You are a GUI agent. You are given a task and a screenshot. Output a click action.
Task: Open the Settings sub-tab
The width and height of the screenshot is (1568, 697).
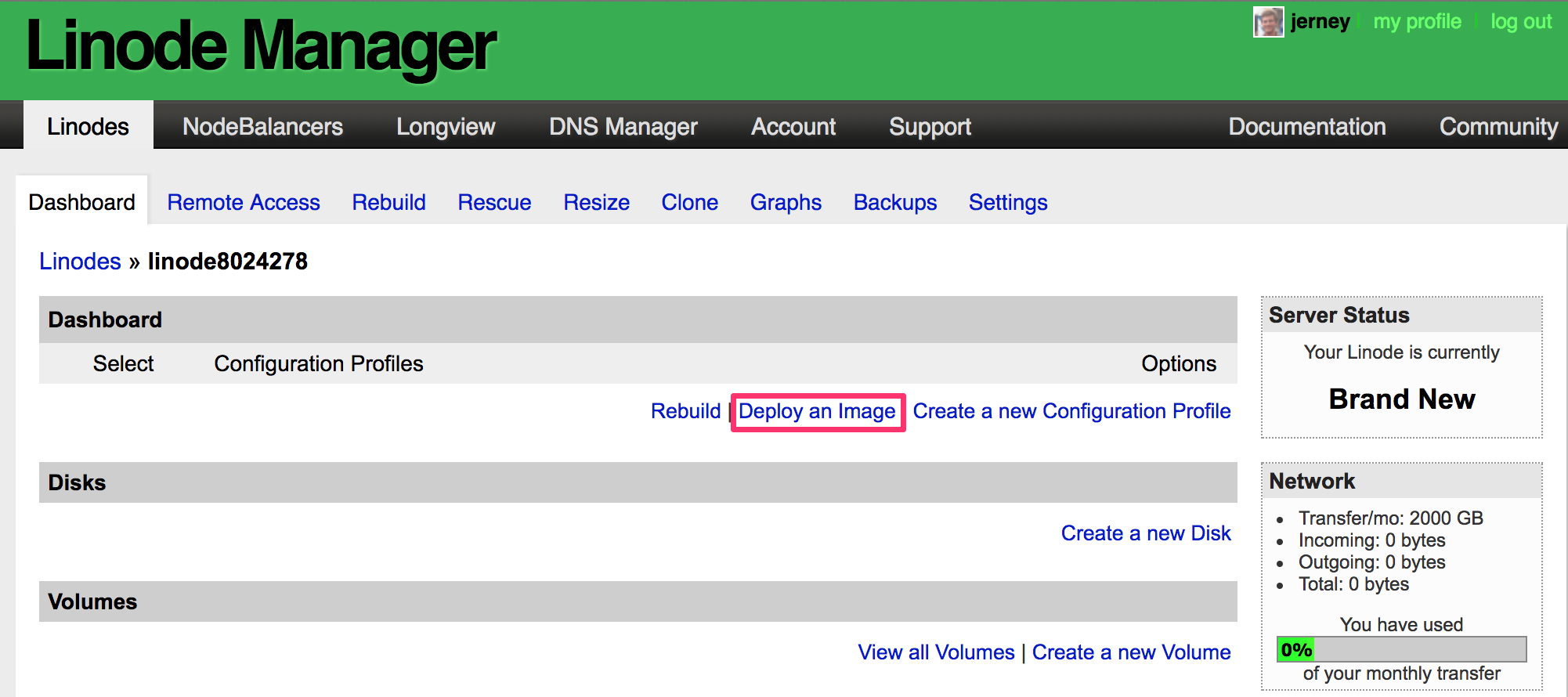(x=1008, y=202)
